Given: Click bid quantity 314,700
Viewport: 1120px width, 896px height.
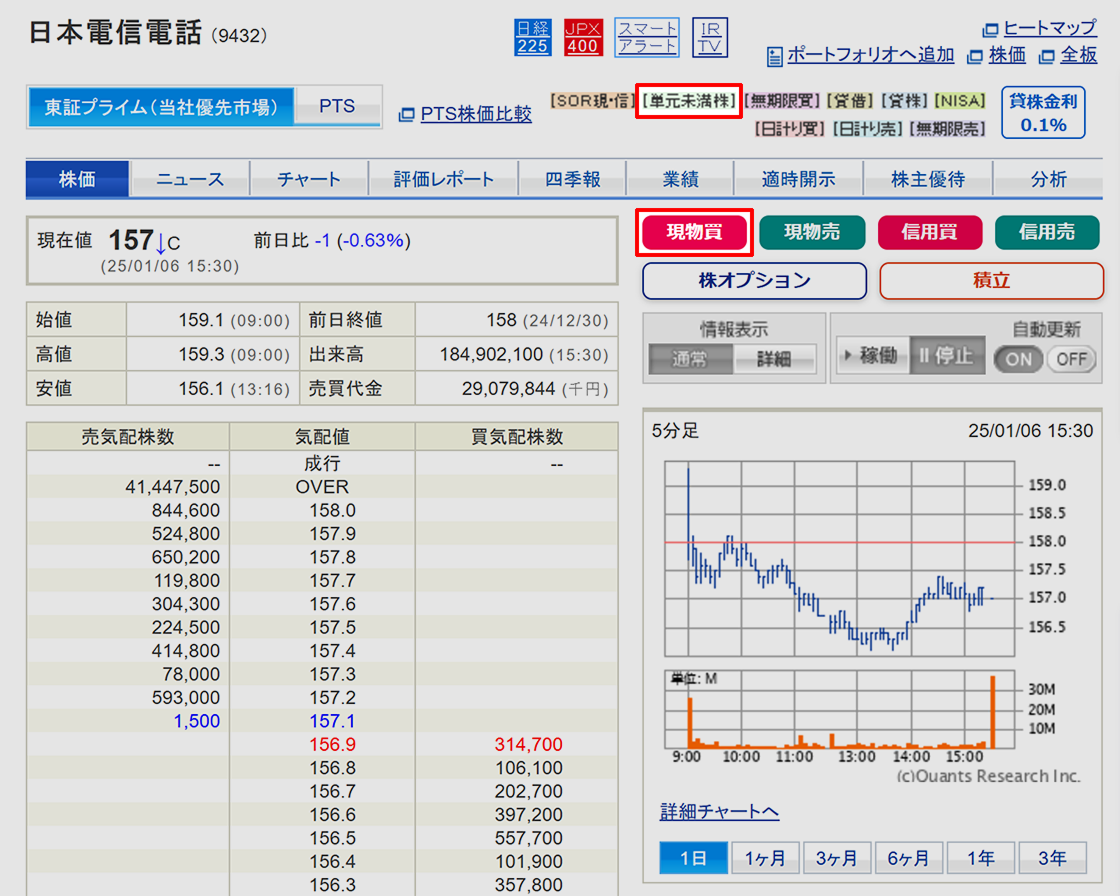Looking at the screenshot, I should point(529,745).
